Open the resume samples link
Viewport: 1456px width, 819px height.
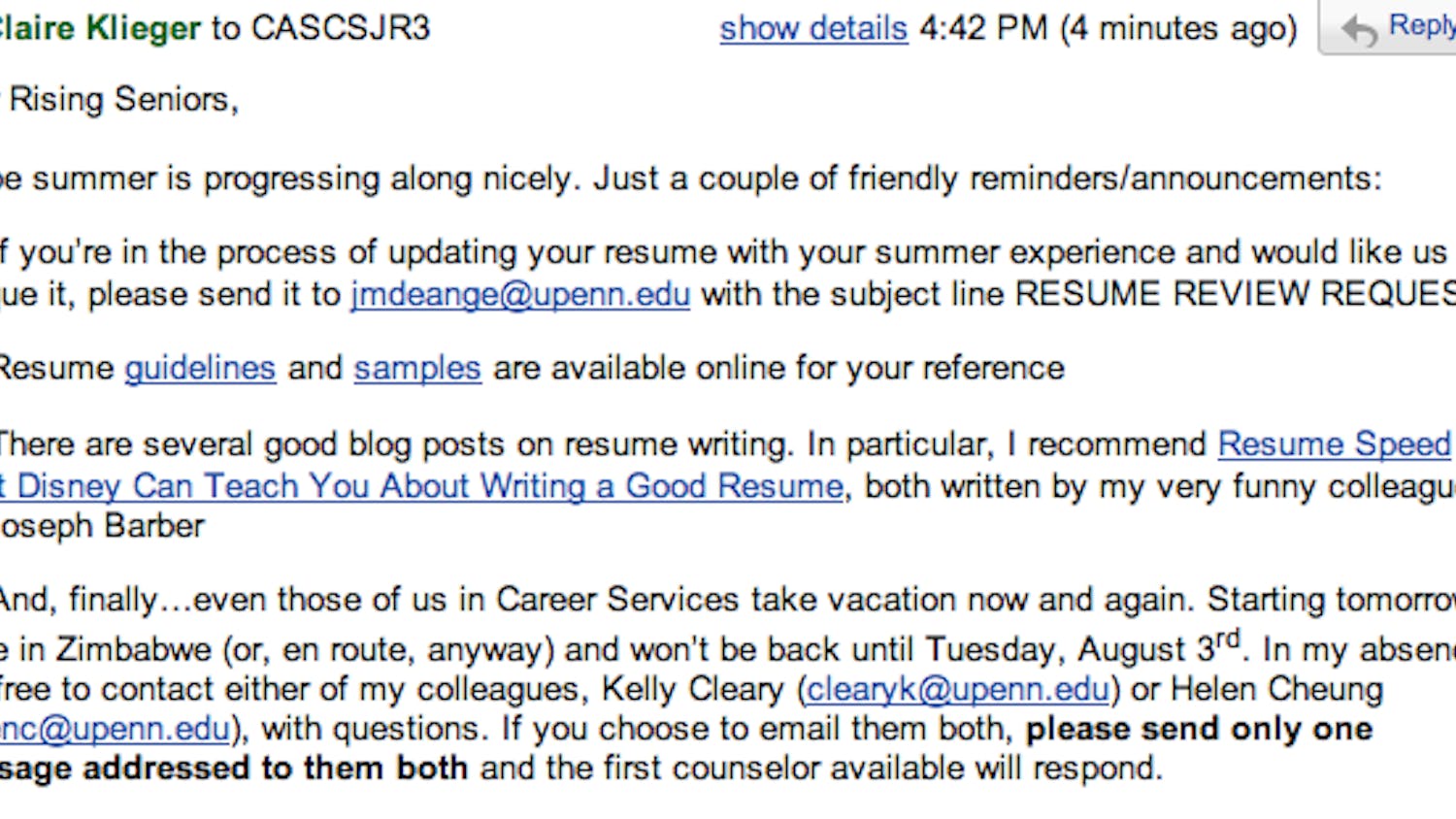point(417,369)
